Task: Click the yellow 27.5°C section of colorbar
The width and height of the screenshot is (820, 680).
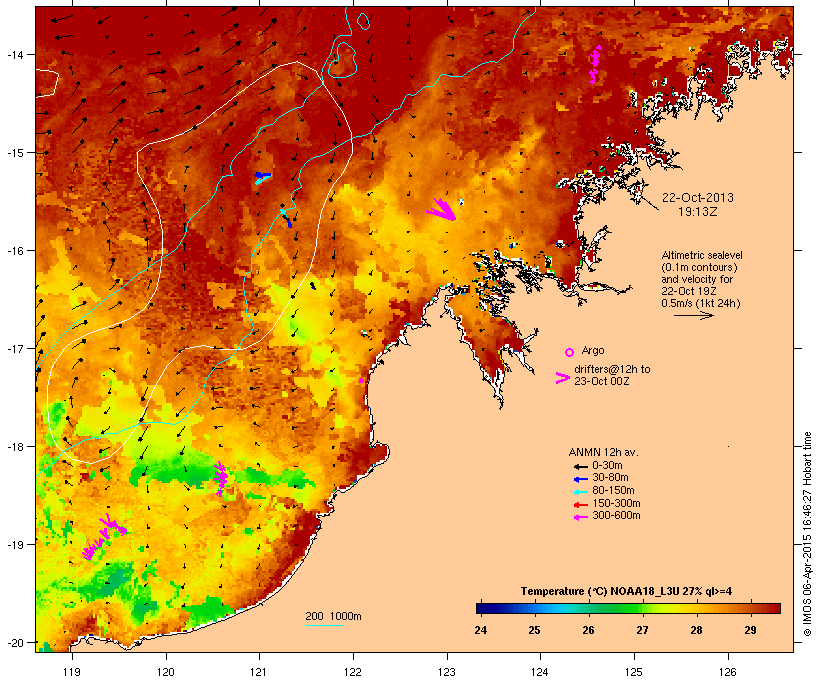Action: pyautogui.click(x=669, y=608)
